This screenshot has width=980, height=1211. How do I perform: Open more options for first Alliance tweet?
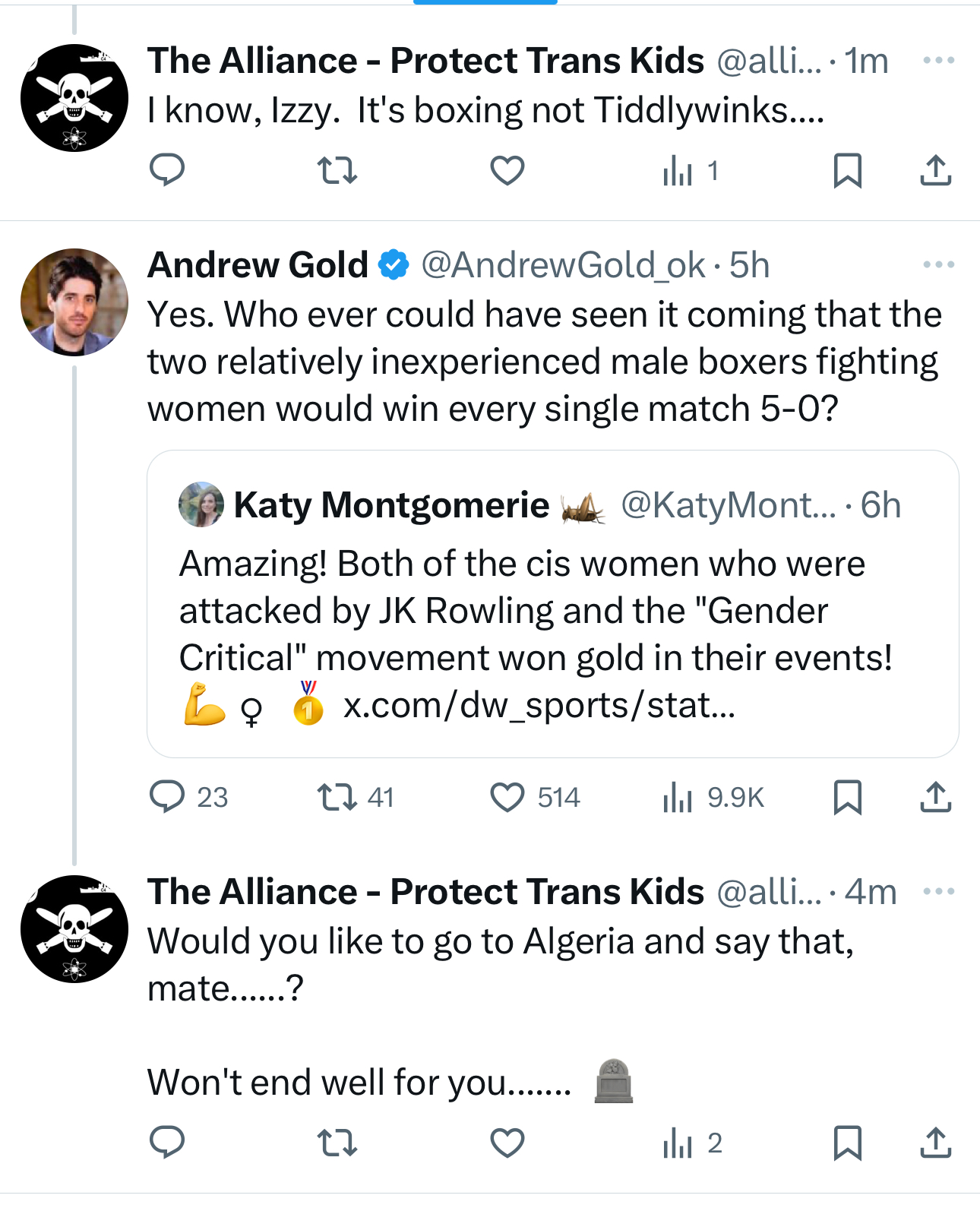[x=939, y=61]
